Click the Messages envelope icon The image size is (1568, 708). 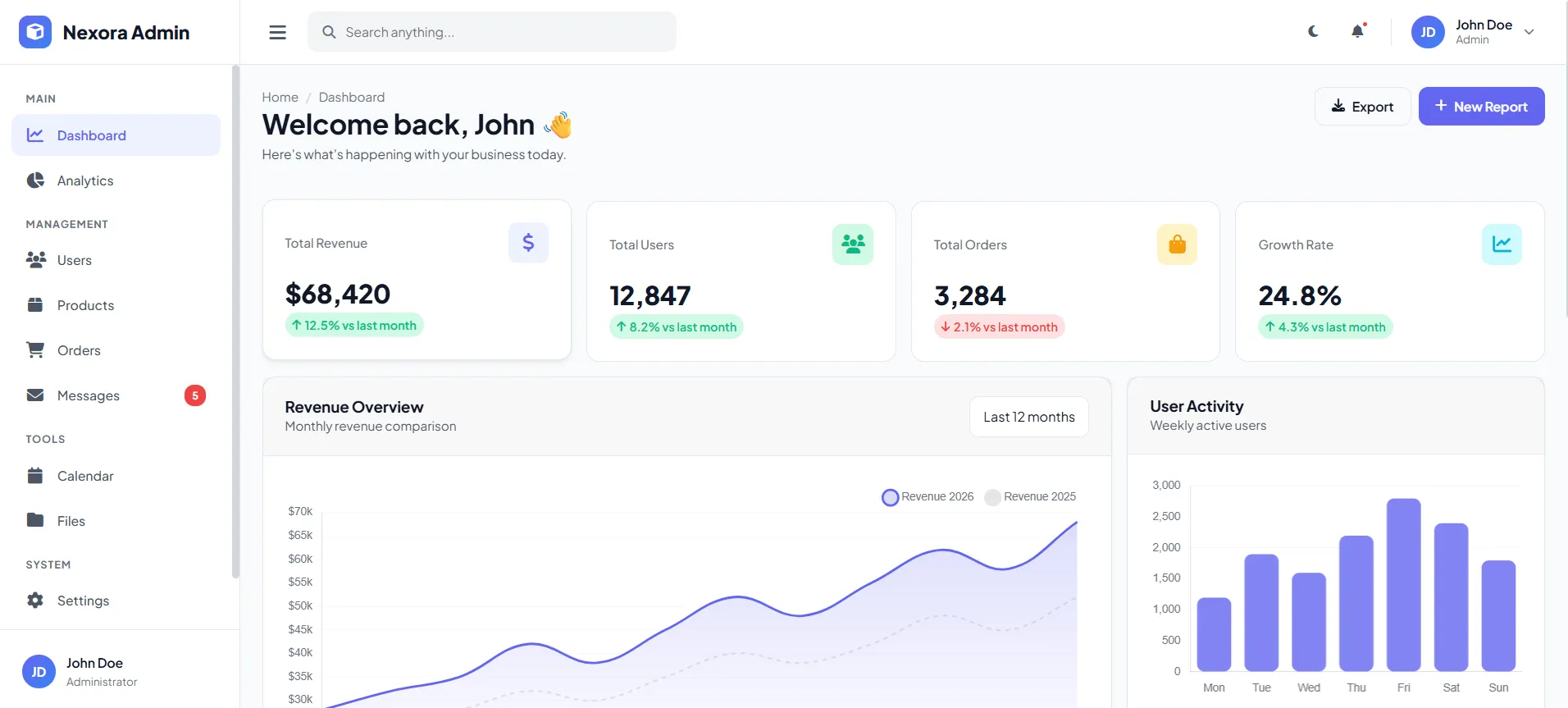click(35, 395)
